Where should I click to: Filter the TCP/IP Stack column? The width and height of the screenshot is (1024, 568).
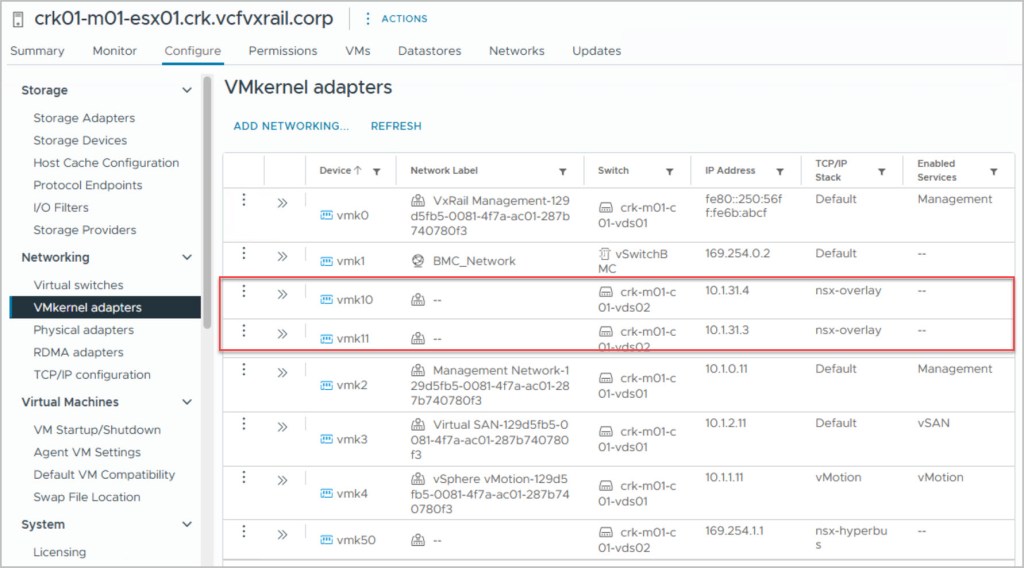pos(882,172)
